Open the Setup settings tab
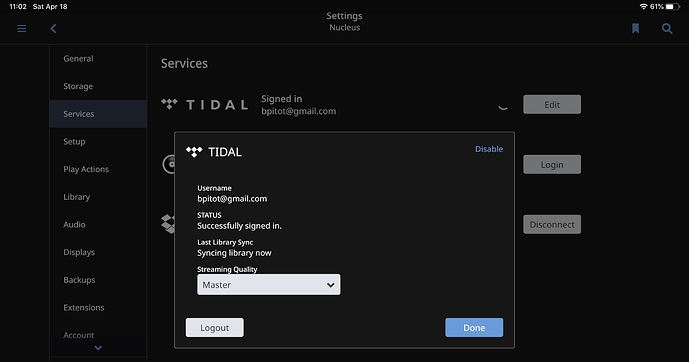This screenshot has width=689, height=362. 98,141
